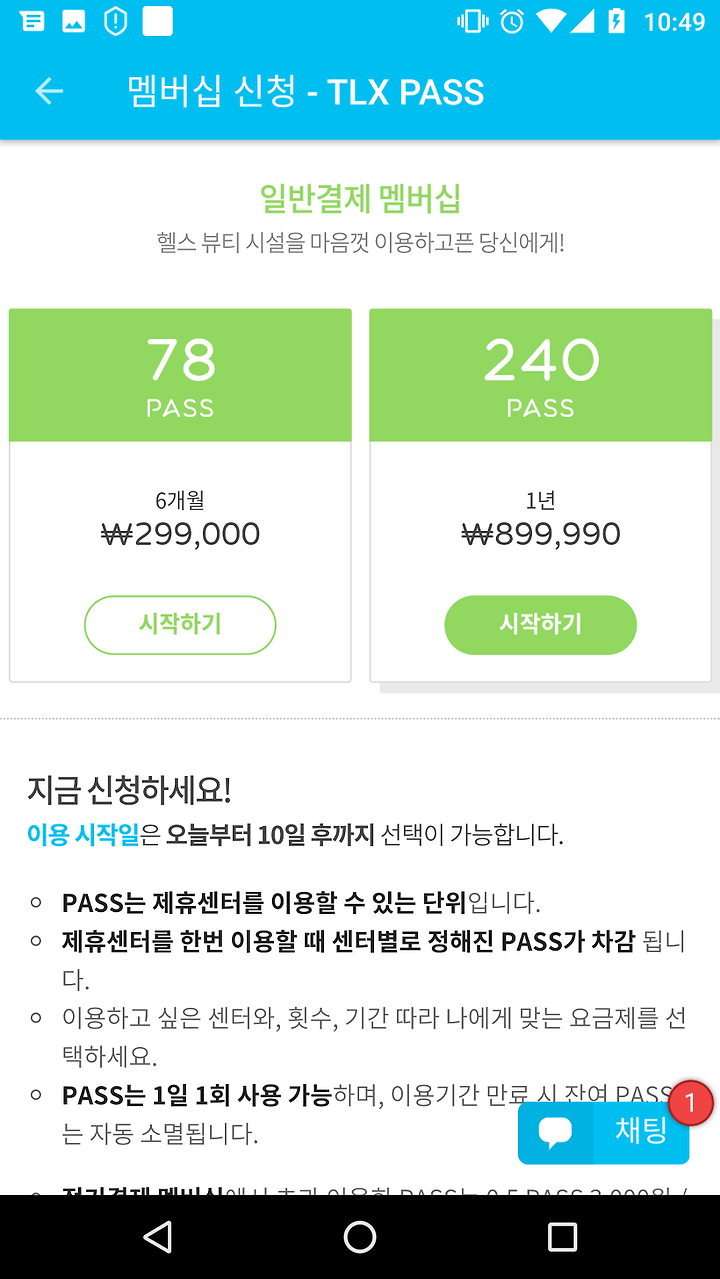This screenshot has height=1279, width=720.
Task: Select the 240 PASS green card header
Action: [540, 375]
